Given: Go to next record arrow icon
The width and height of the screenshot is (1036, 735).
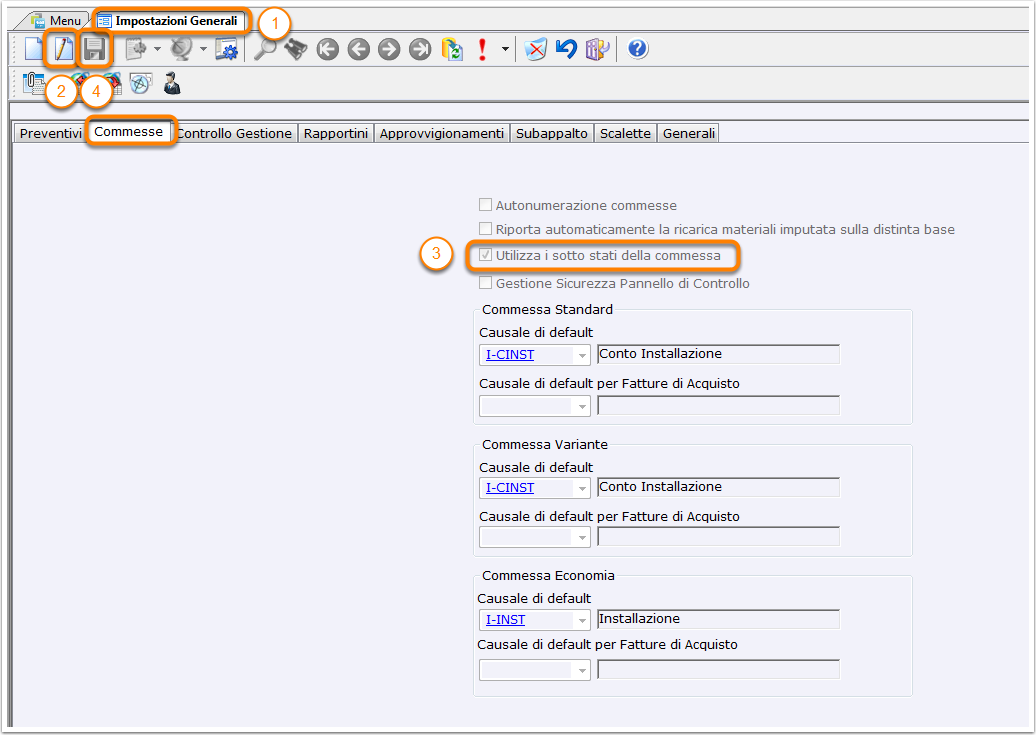Looking at the screenshot, I should [x=389, y=50].
